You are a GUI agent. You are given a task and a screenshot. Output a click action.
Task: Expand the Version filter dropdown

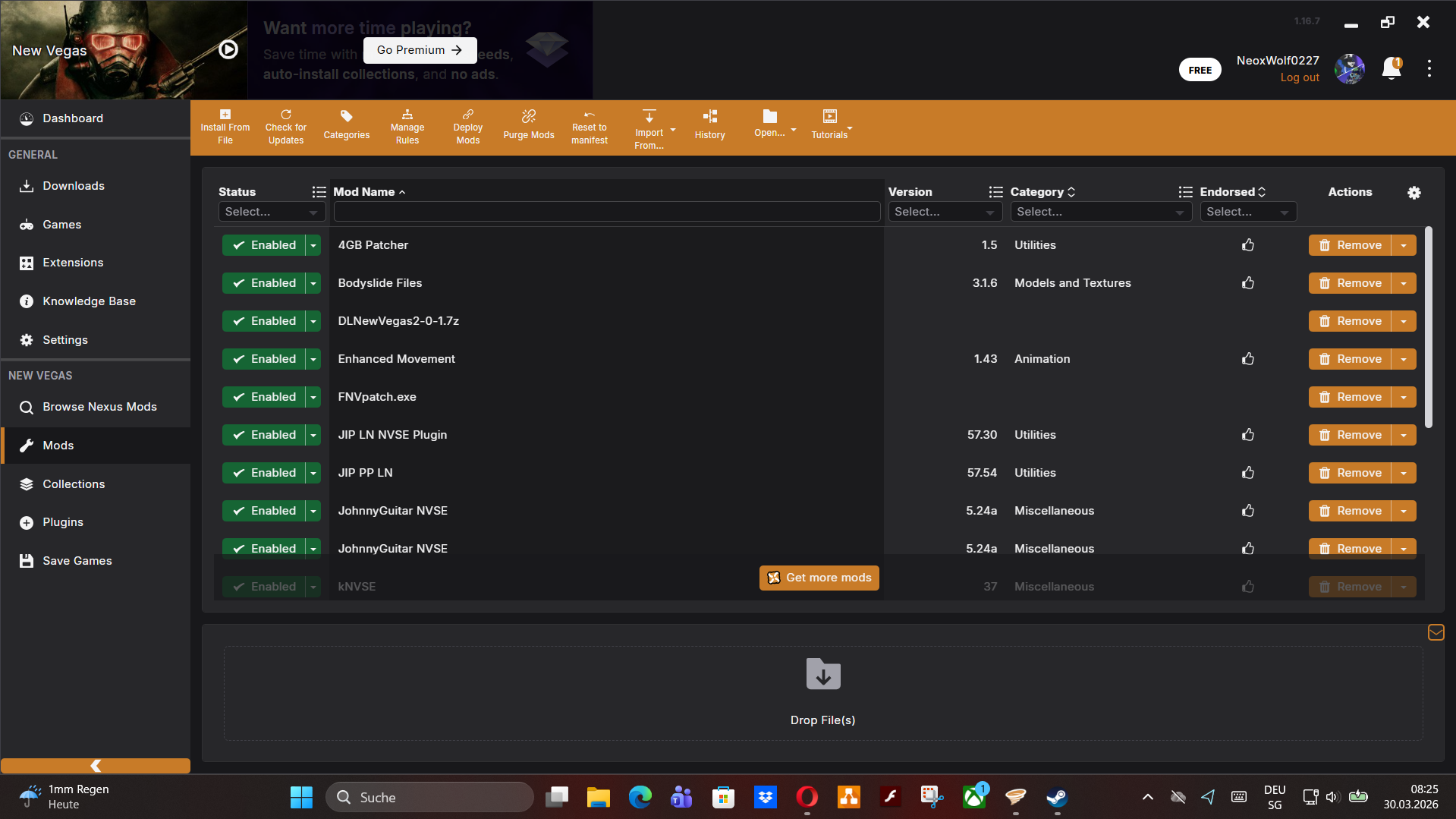point(945,212)
